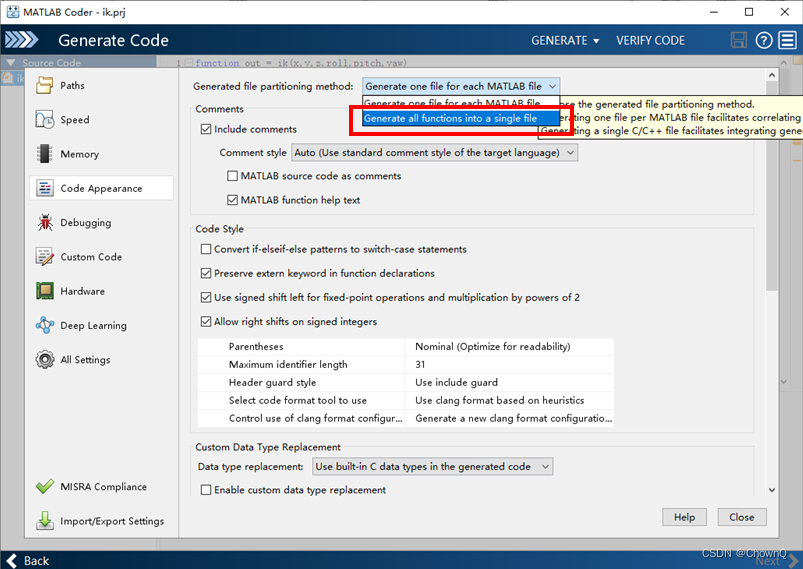Open the Hardware board icon

45,291
